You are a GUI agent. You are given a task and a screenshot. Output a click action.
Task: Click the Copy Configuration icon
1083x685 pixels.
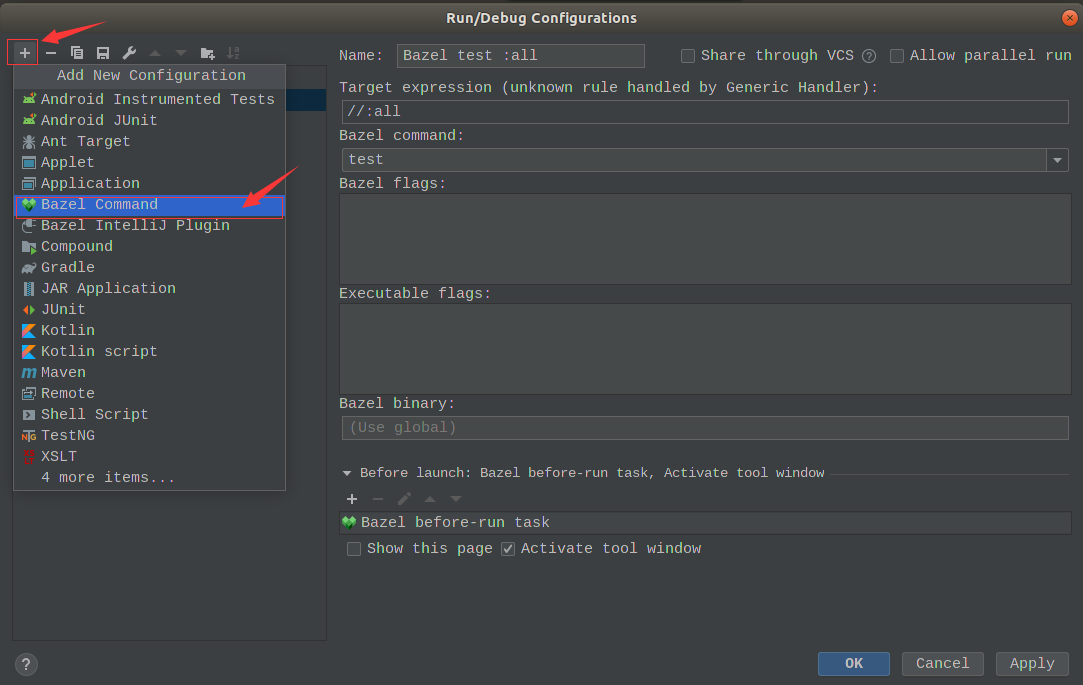click(77, 52)
